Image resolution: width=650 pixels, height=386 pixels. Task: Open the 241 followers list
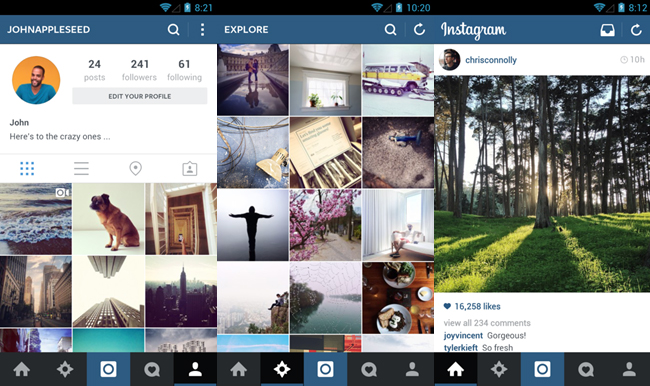(x=139, y=70)
